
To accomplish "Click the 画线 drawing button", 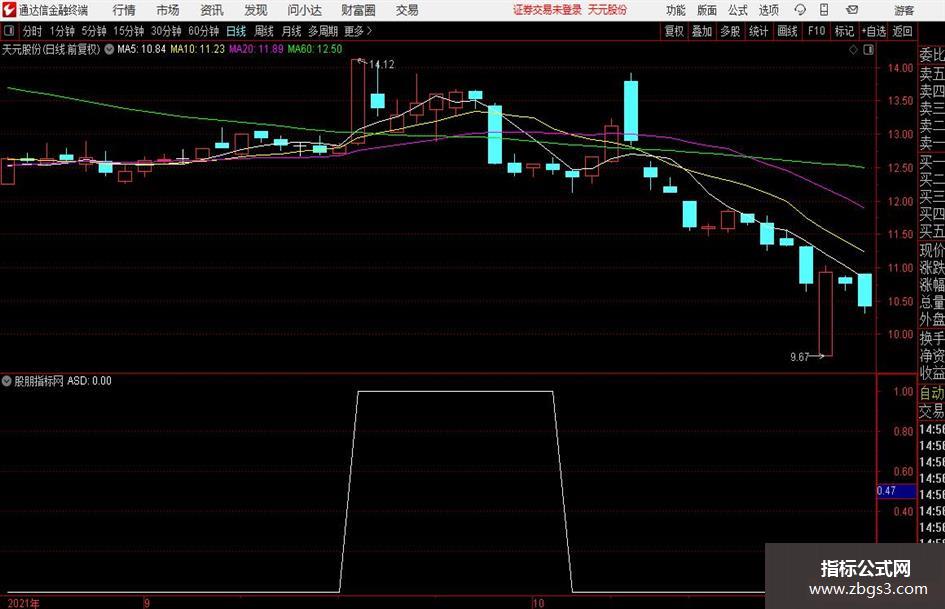I will click(787, 31).
